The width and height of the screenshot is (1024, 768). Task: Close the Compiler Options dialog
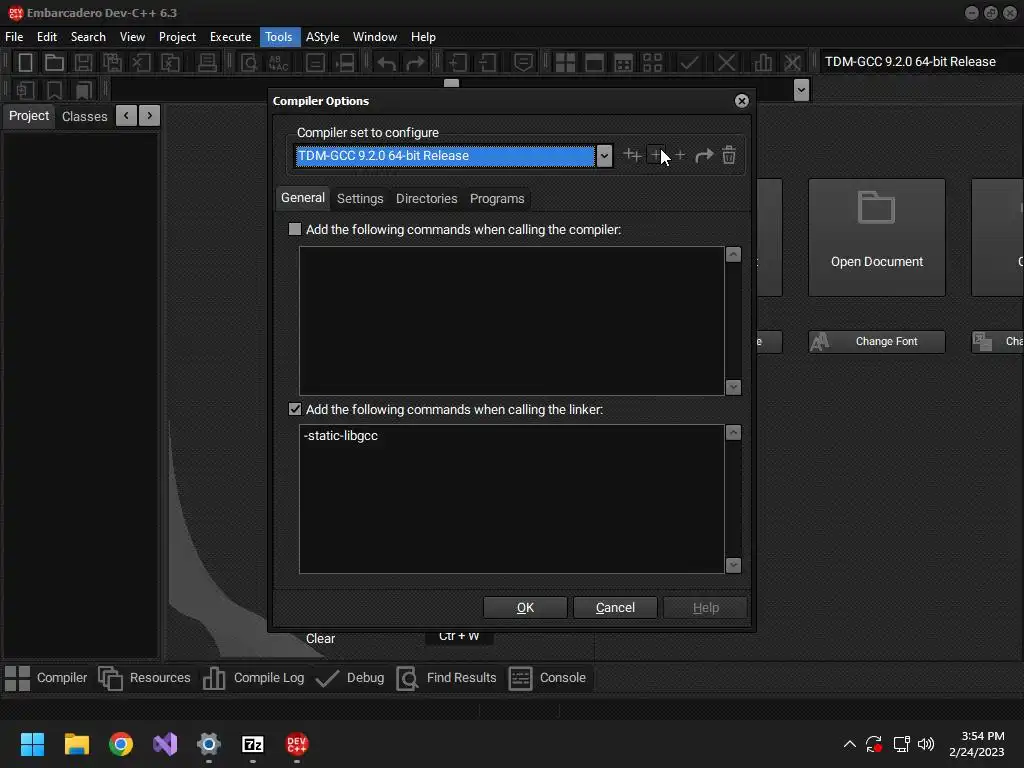pos(741,101)
